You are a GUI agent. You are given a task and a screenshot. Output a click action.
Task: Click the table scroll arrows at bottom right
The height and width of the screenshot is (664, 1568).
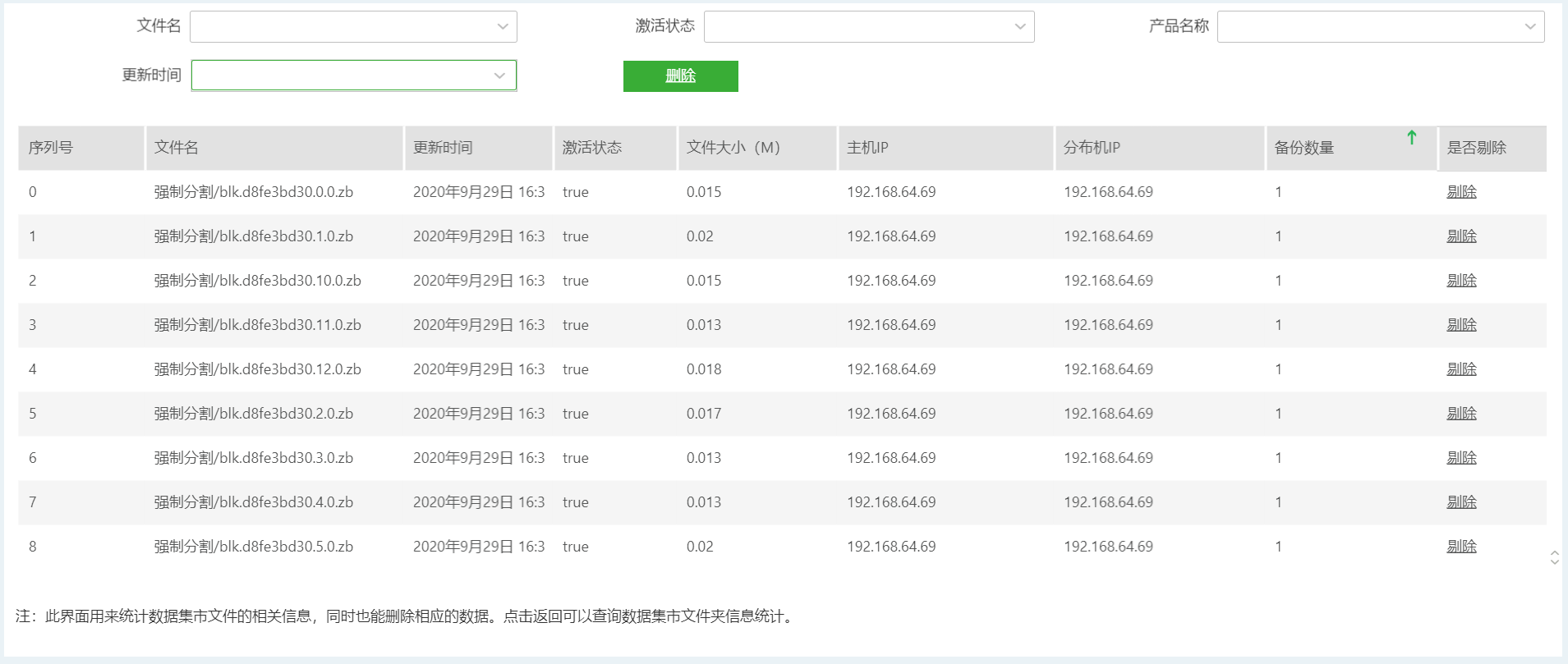(x=1554, y=557)
